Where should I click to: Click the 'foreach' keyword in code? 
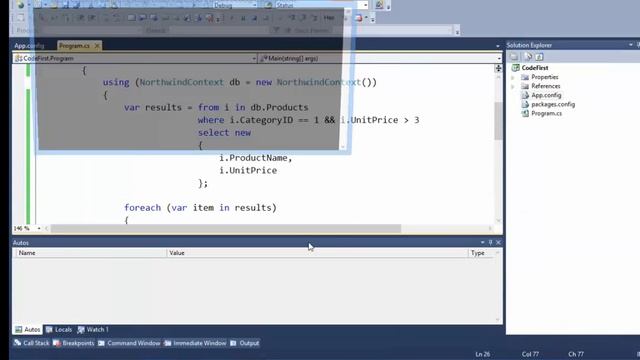[x=142, y=208]
